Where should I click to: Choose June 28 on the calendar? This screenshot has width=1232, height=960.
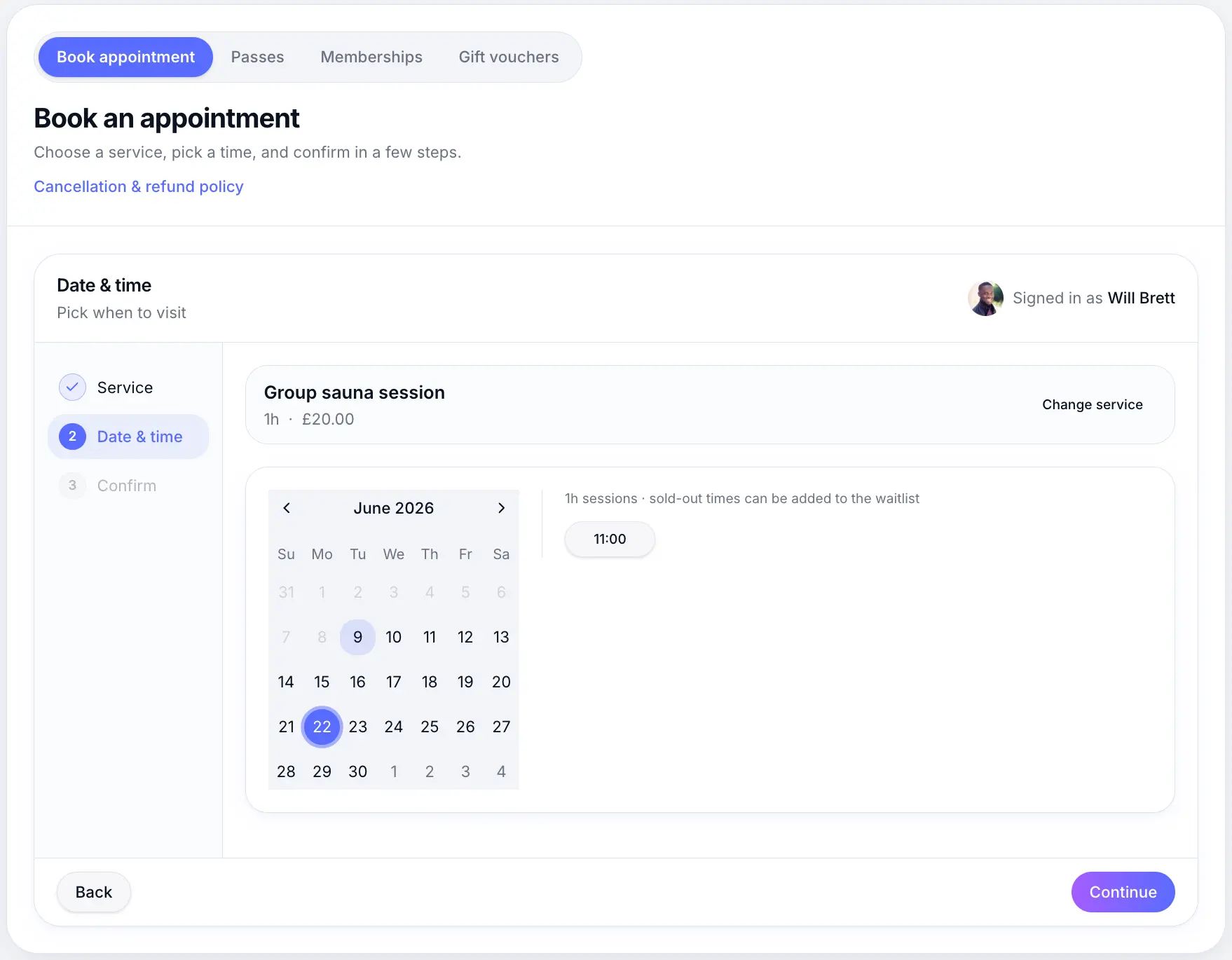coord(286,772)
